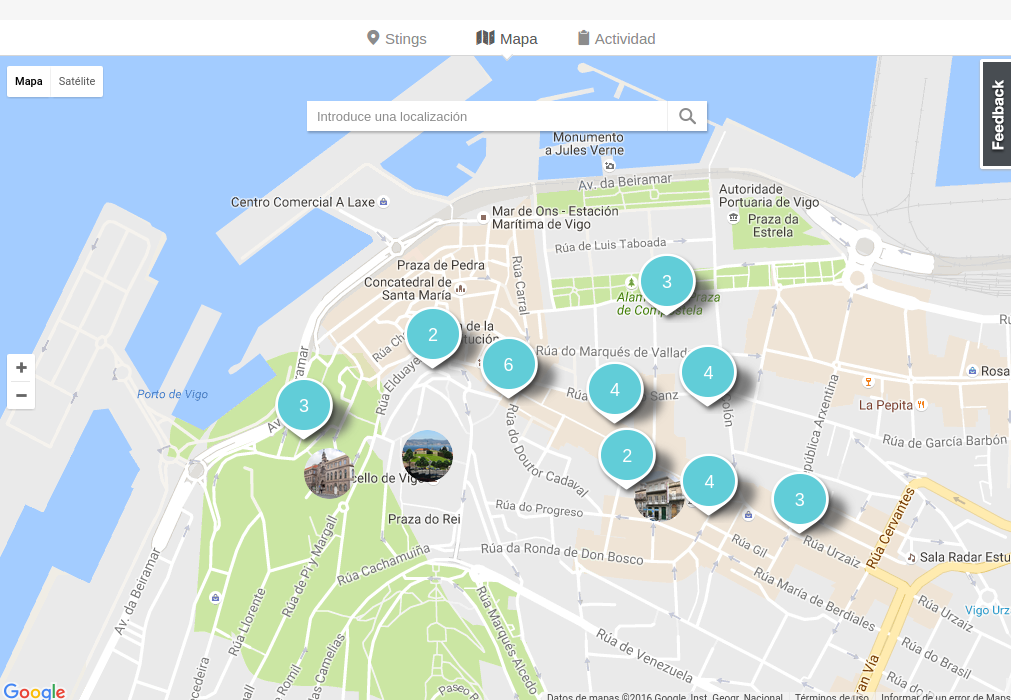Click the shopping bag icon beside Rúa Gil
Viewport: 1011px width, 700px height.
(748, 515)
